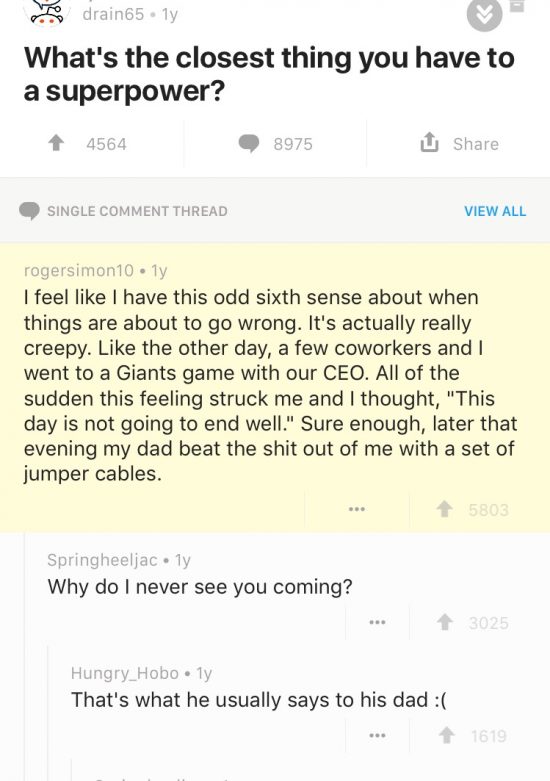The height and width of the screenshot is (781, 550).
Task: Open rogersimon10's user profile
Action: pyautogui.click(x=79, y=270)
